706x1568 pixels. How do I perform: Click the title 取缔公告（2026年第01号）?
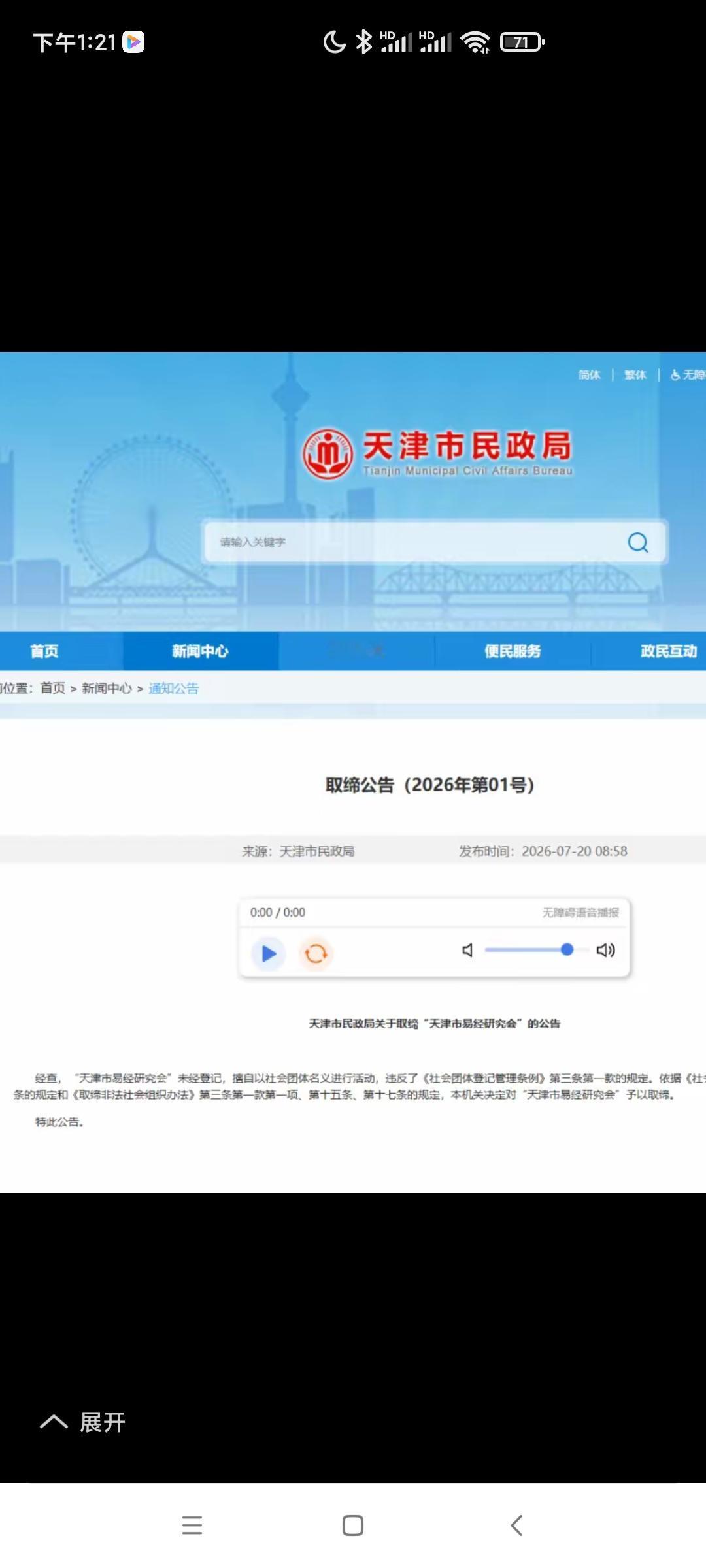(430, 785)
